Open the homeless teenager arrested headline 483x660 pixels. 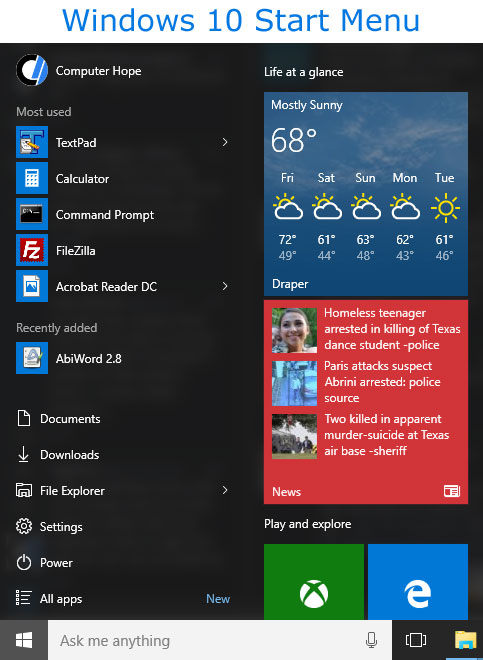coord(392,329)
